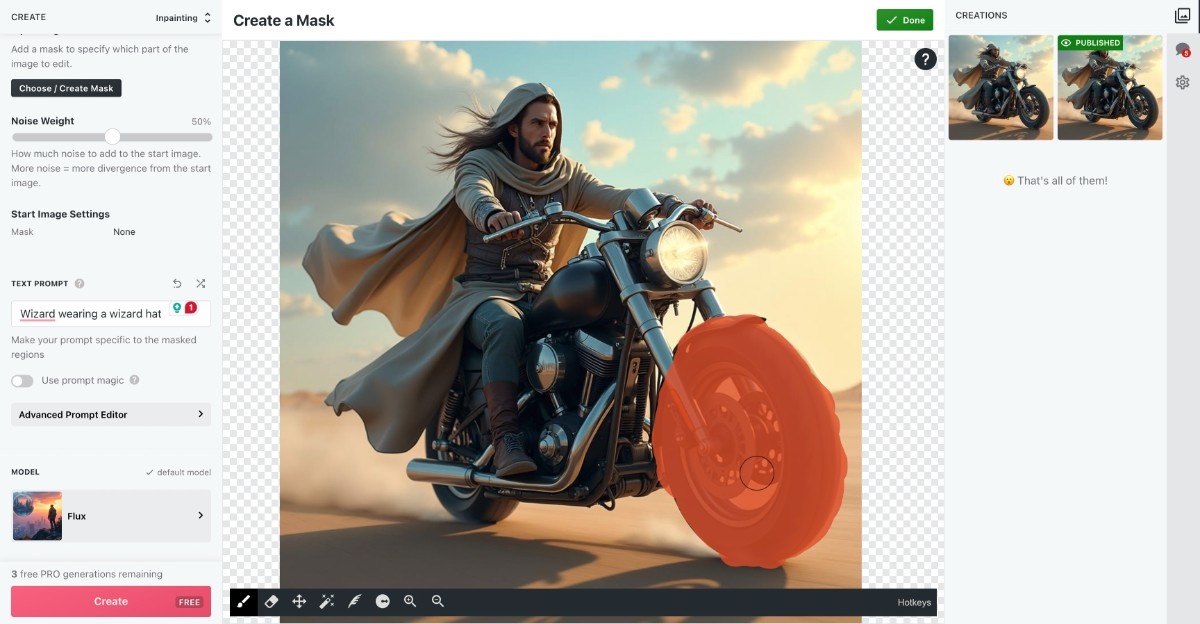The height and width of the screenshot is (624, 1200).
Task: Select the eraser tool
Action: click(x=271, y=601)
